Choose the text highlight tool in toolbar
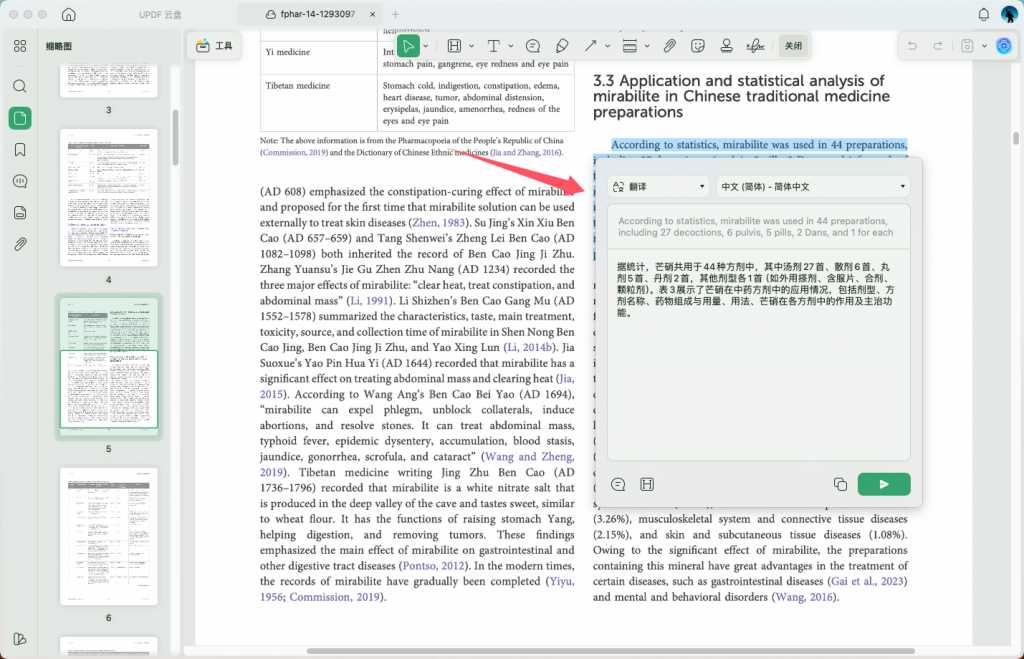1024x659 pixels. 455,46
